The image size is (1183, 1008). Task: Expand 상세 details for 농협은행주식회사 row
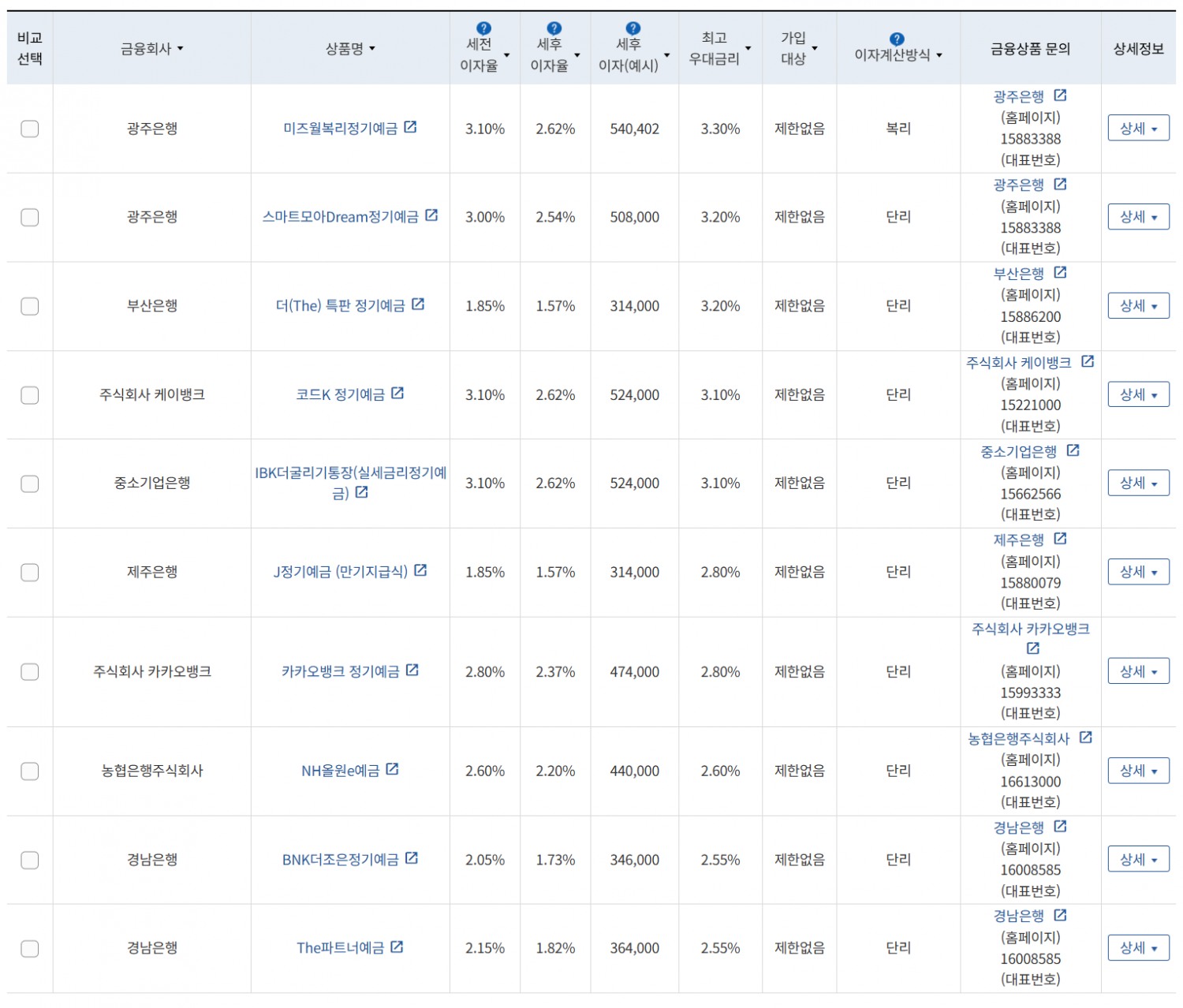pos(1139,771)
